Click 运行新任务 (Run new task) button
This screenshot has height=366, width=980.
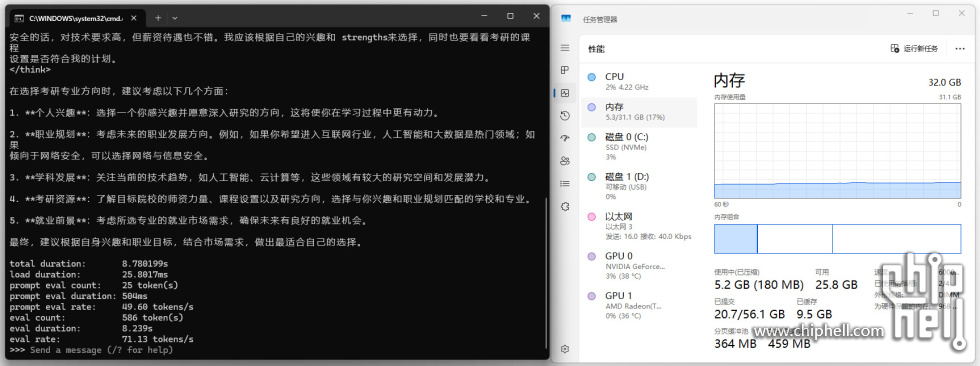(x=914, y=49)
